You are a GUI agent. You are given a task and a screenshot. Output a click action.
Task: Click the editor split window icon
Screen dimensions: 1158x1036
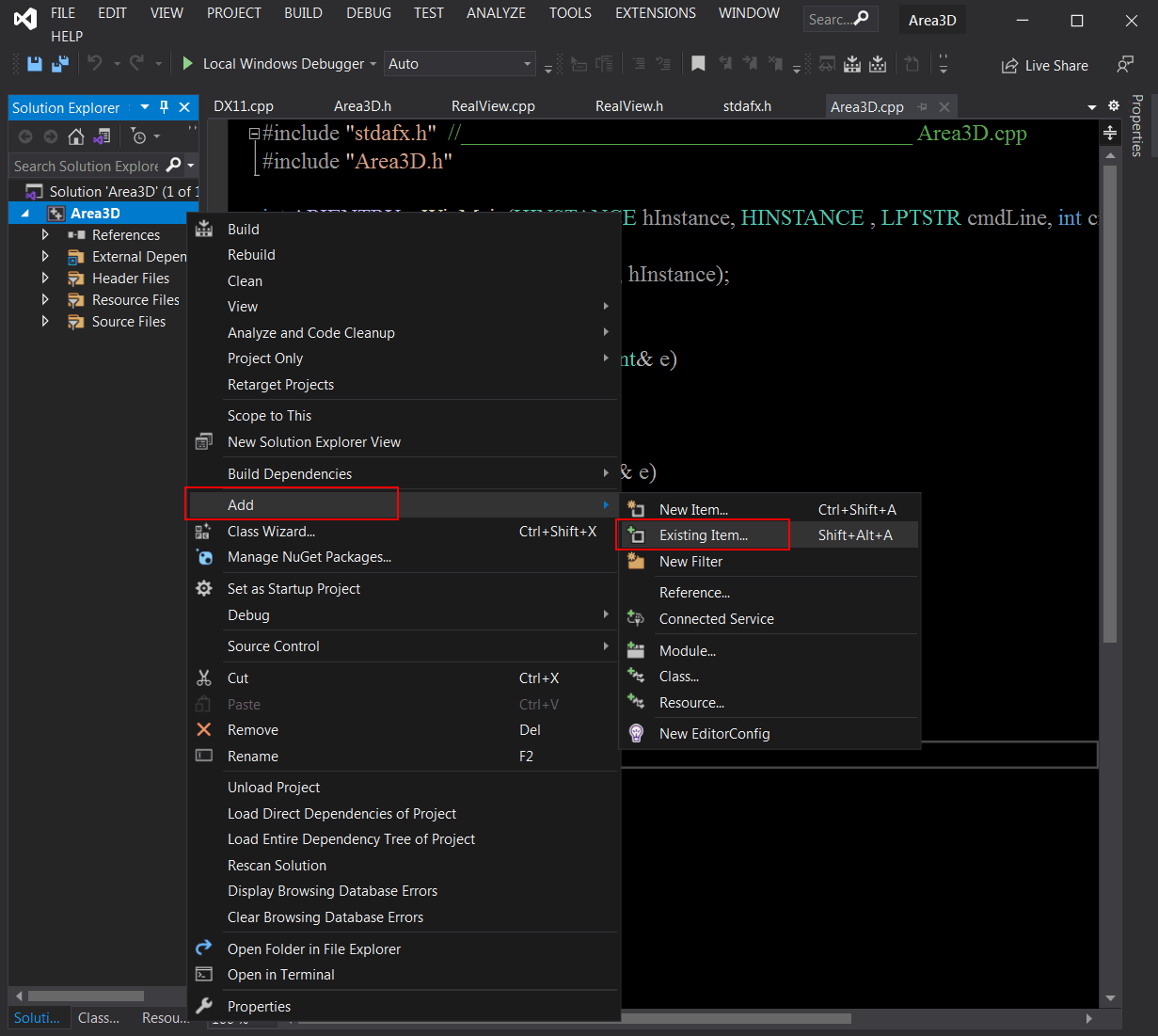(x=1110, y=133)
